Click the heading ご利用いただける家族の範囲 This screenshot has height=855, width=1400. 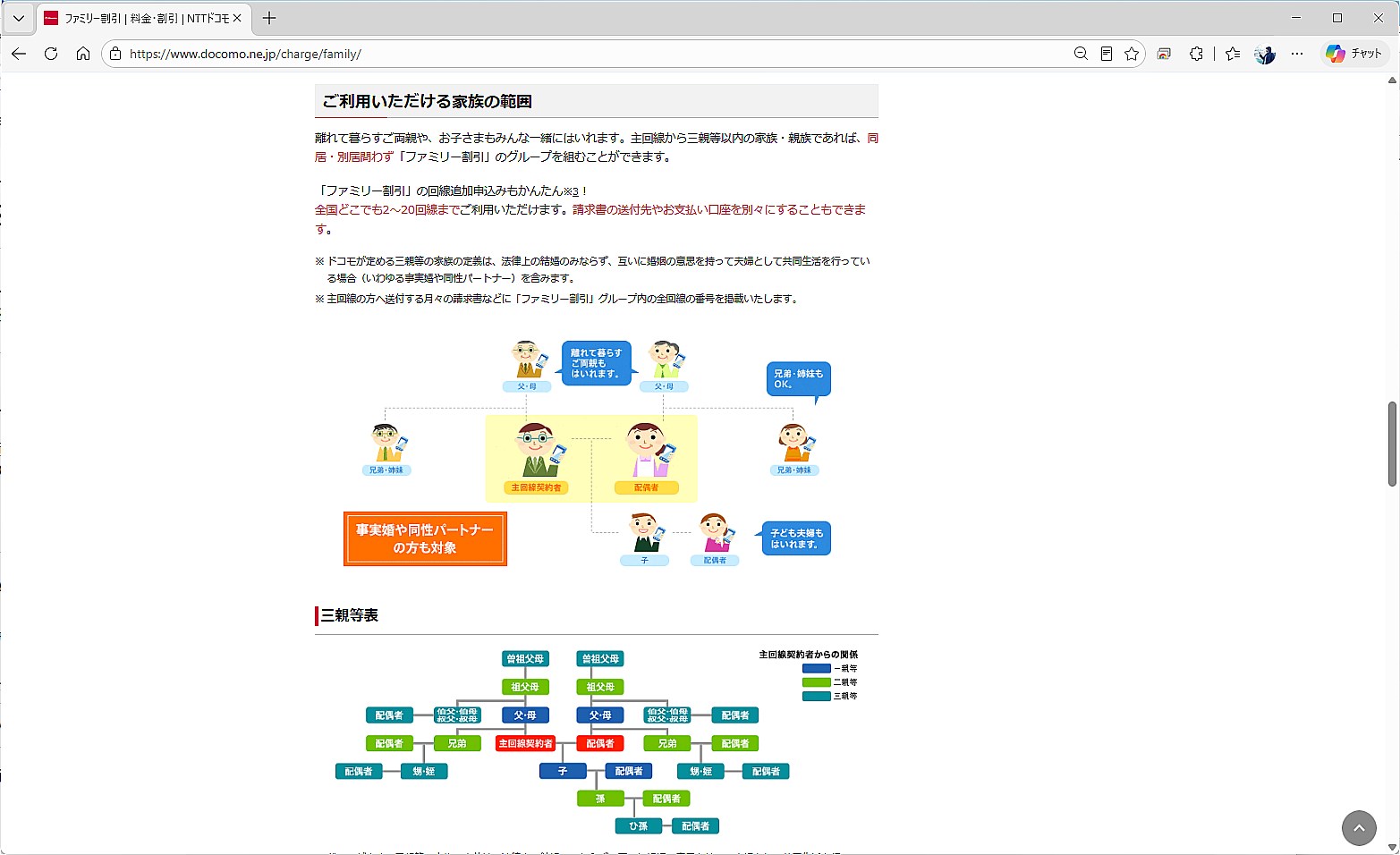click(x=427, y=102)
